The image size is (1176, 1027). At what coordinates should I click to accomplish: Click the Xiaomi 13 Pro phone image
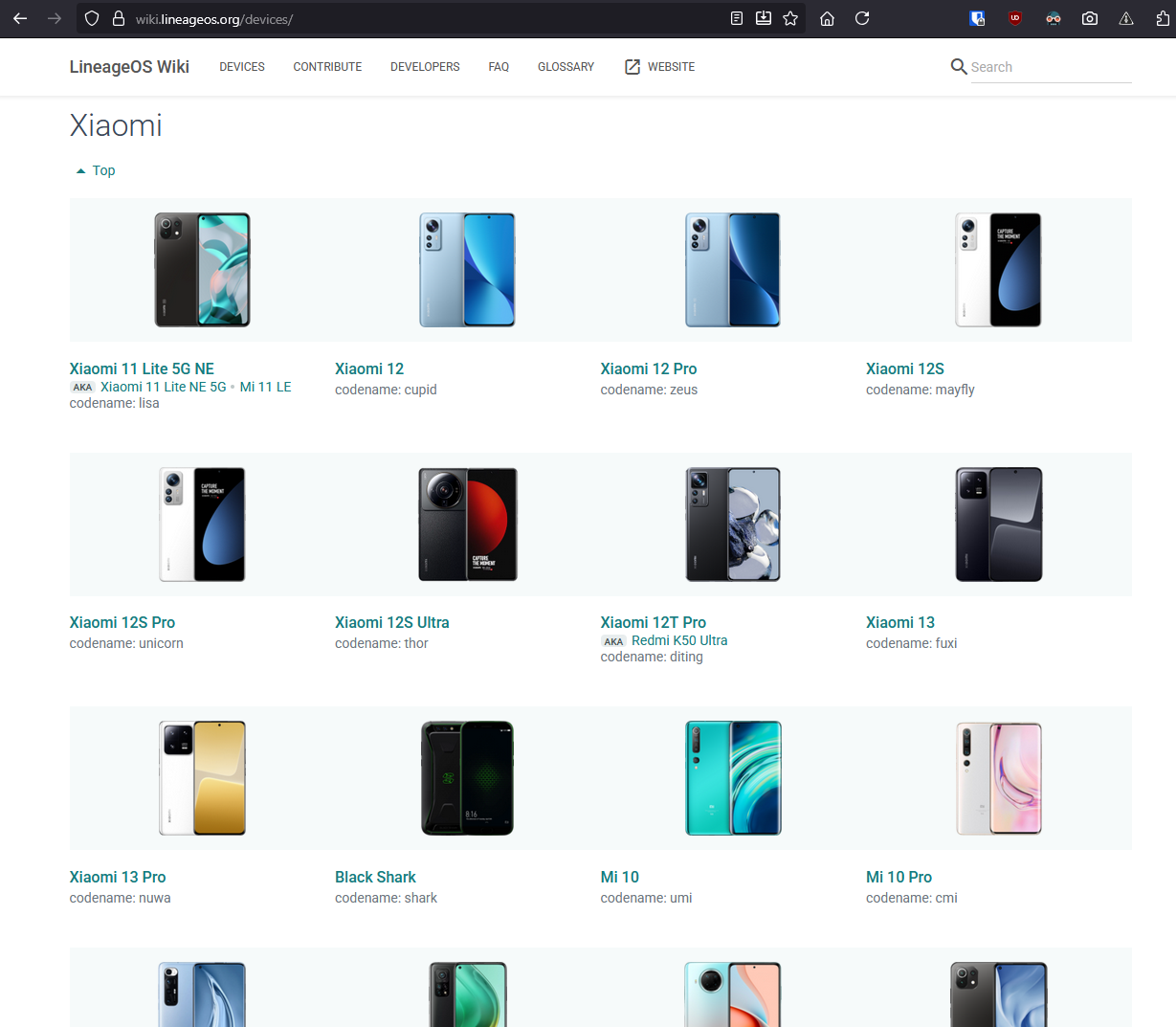tap(202, 778)
